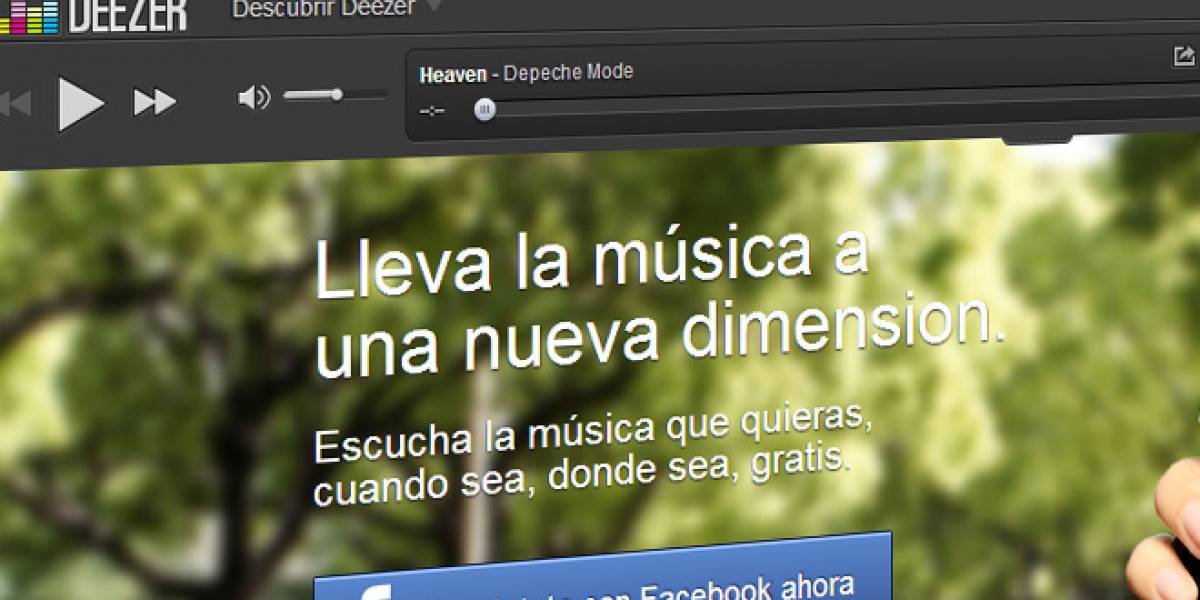Viewport: 1200px width, 600px height.
Task: Click the elapsed time indicator
Action: coord(432,110)
